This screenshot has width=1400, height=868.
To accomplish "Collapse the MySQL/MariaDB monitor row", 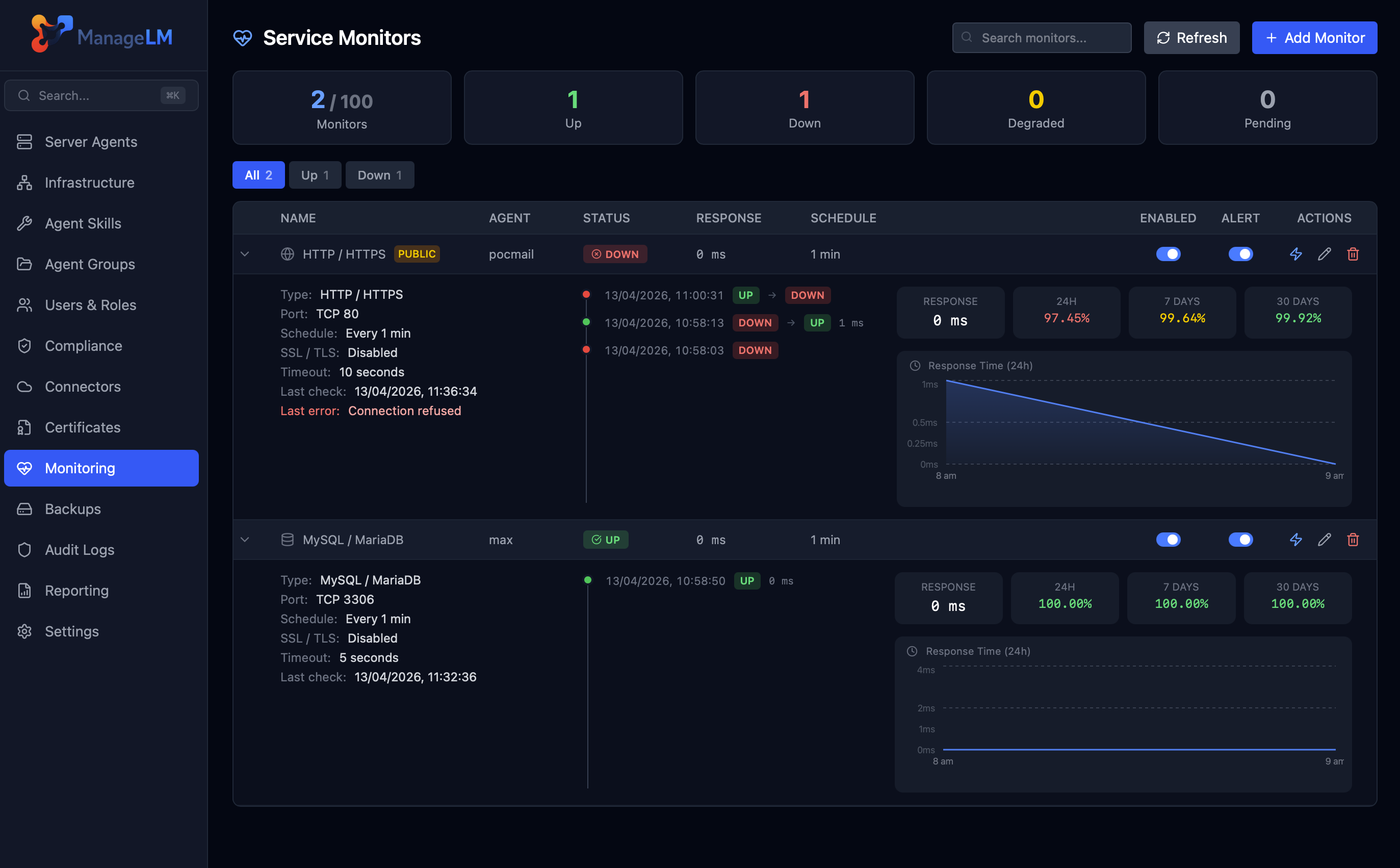I will click(x=245, y=540).
